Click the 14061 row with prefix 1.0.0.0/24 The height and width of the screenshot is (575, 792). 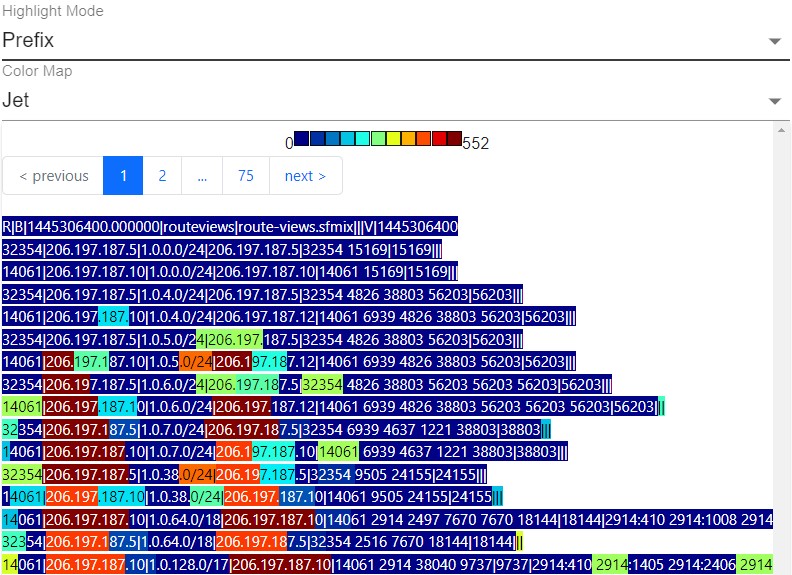tap(230, 272)
